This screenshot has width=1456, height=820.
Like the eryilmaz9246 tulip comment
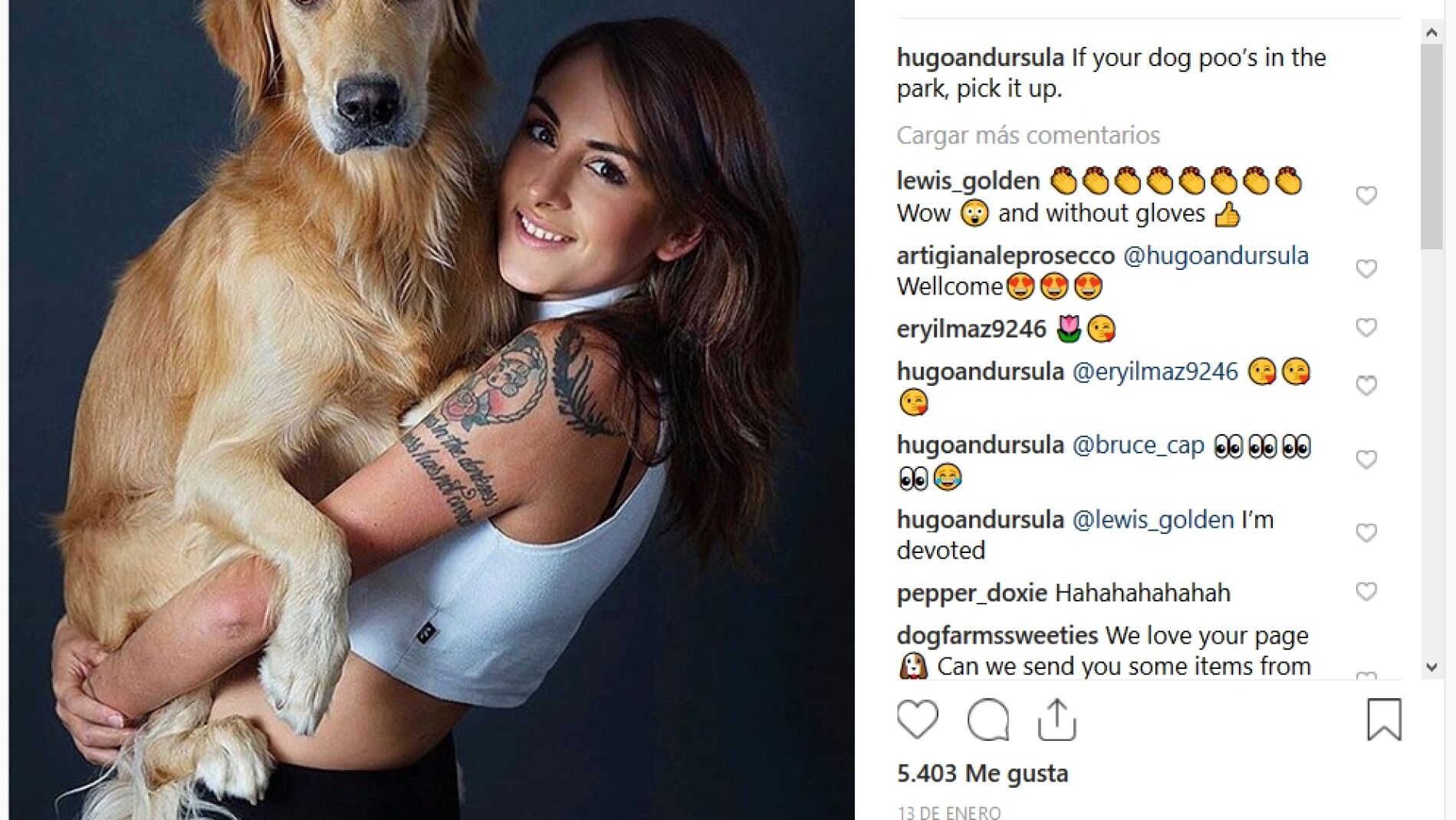[x=1366, y=328]
